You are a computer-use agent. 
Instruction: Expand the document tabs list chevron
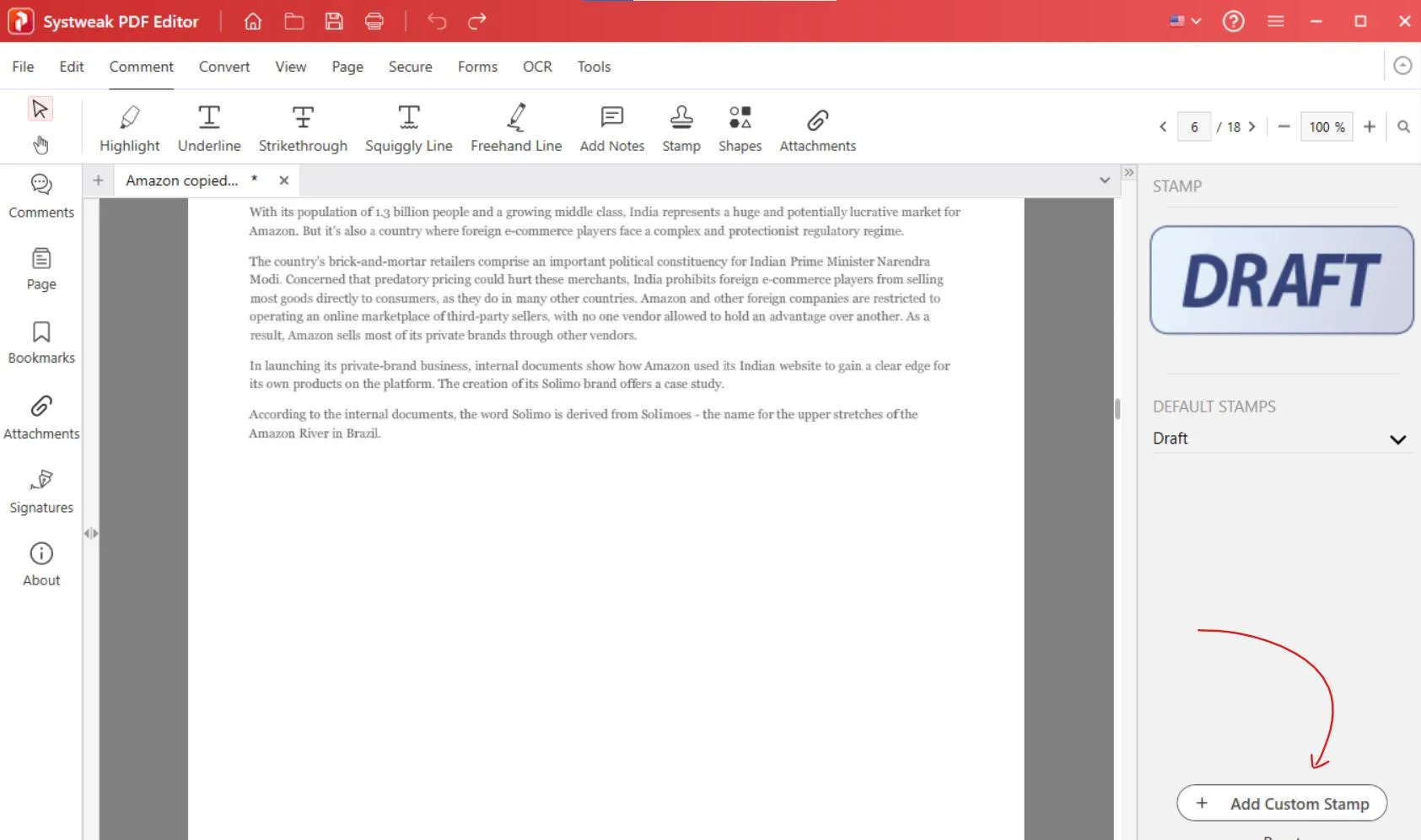(1104, 180)
